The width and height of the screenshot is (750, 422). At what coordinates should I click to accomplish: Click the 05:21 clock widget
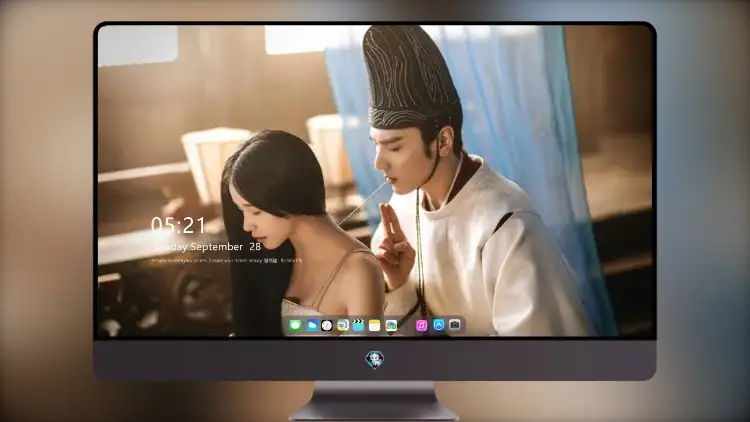coord(178,225)
